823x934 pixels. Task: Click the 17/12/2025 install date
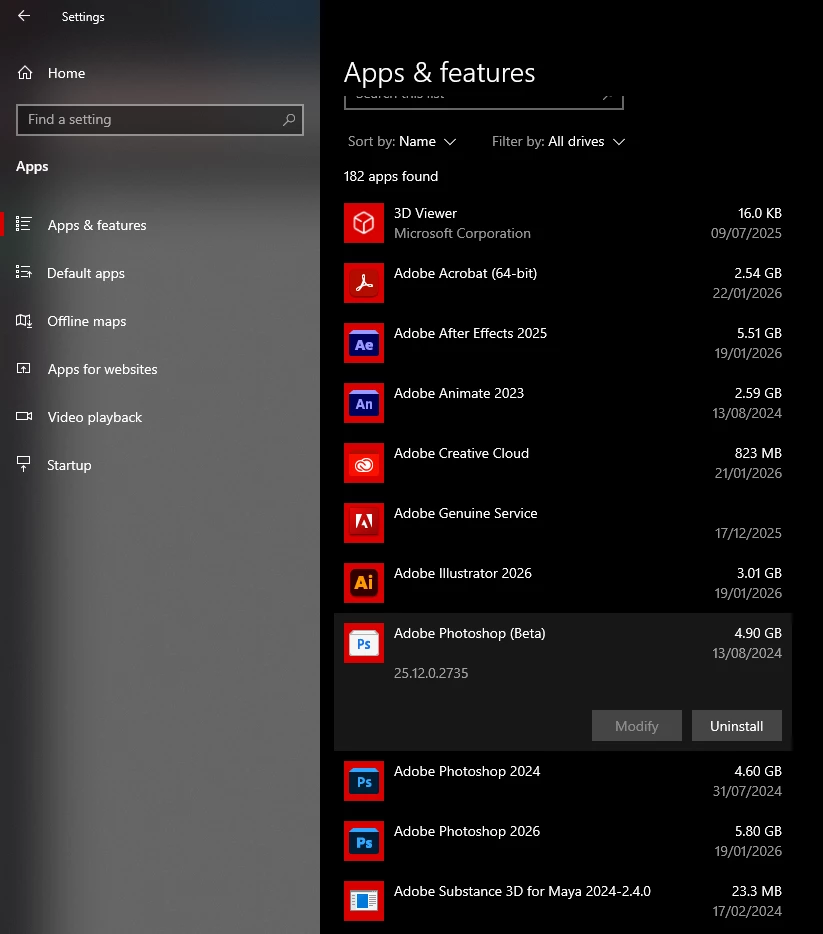point(748,533)
